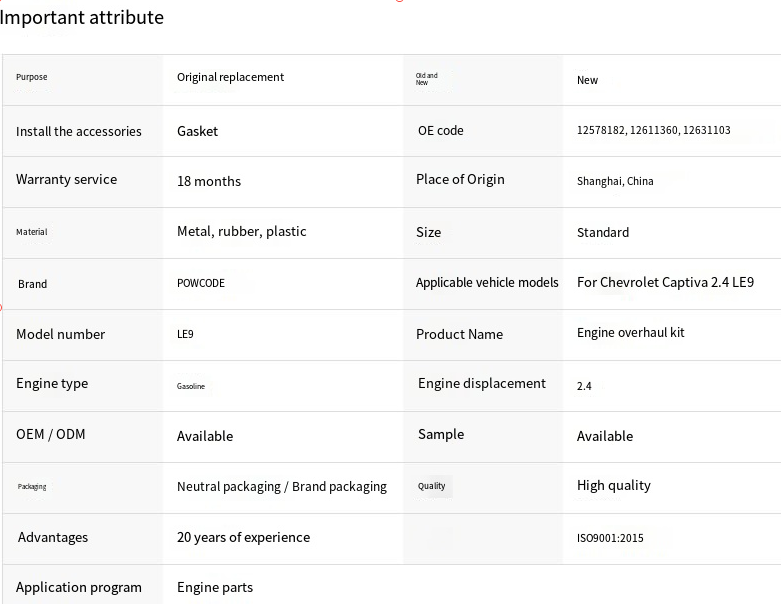Image resolution: width=781 pixels, height=604 pixels.
Task: Click the "Engine parts" application value
Action: (x=214, y=587)
